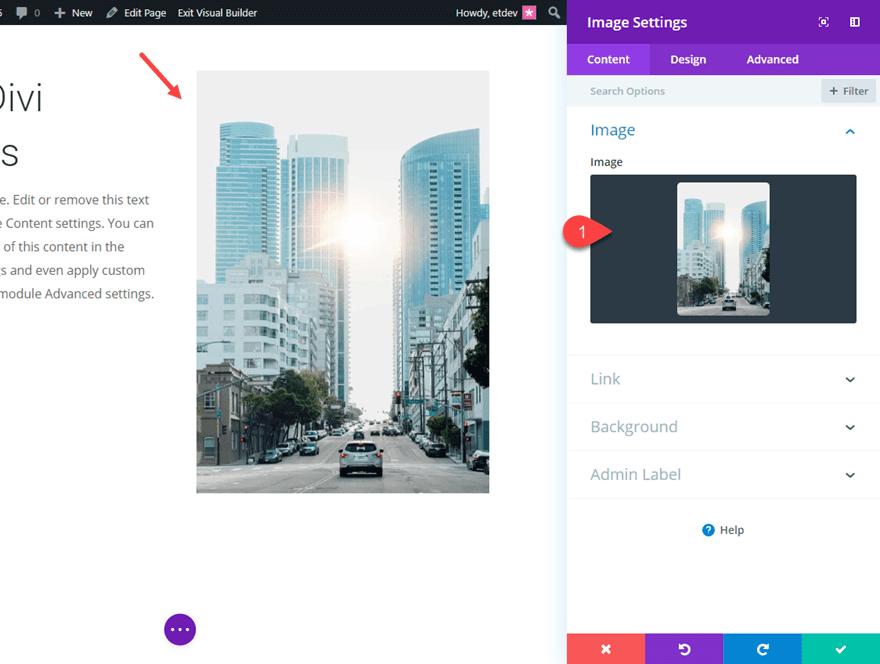Save settings with the green checkmark icon
The width and height of the screenshot is (880, 664).
840,648
